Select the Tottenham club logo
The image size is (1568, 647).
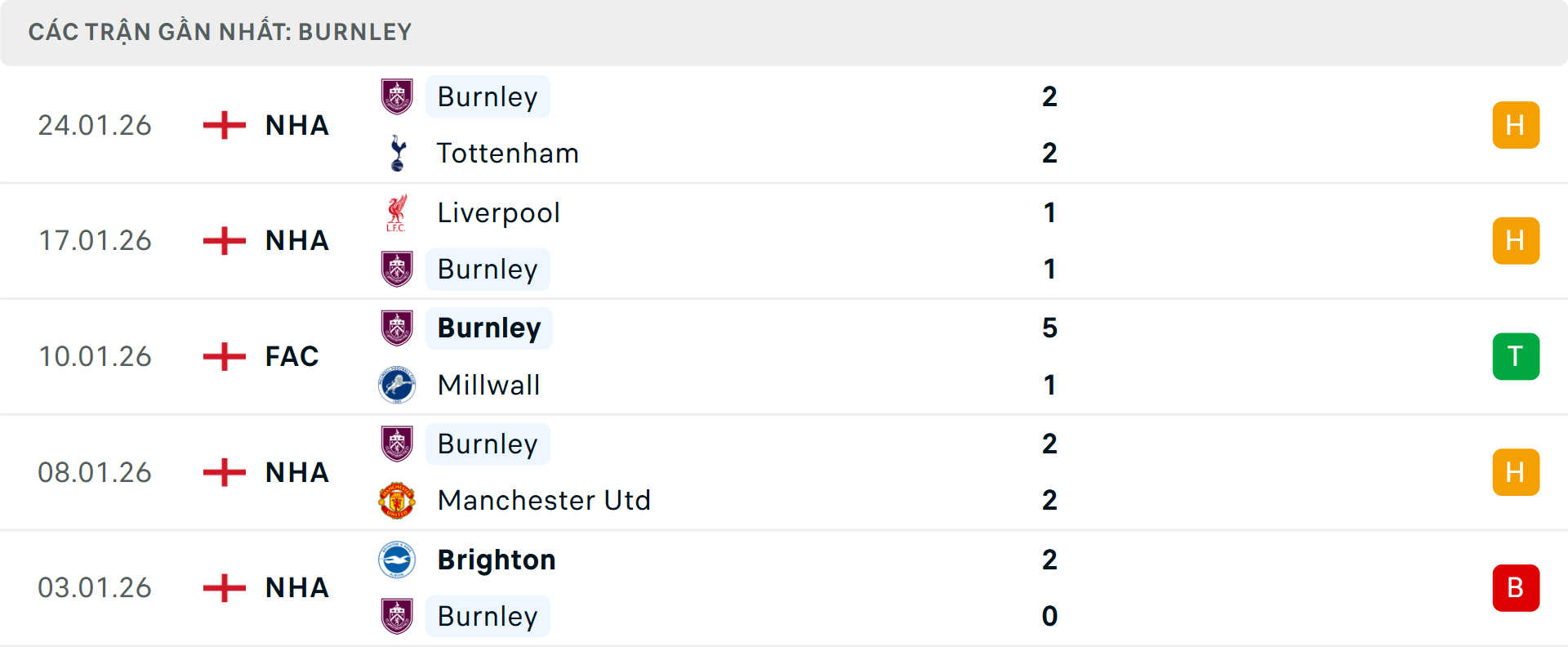point(398,153)
